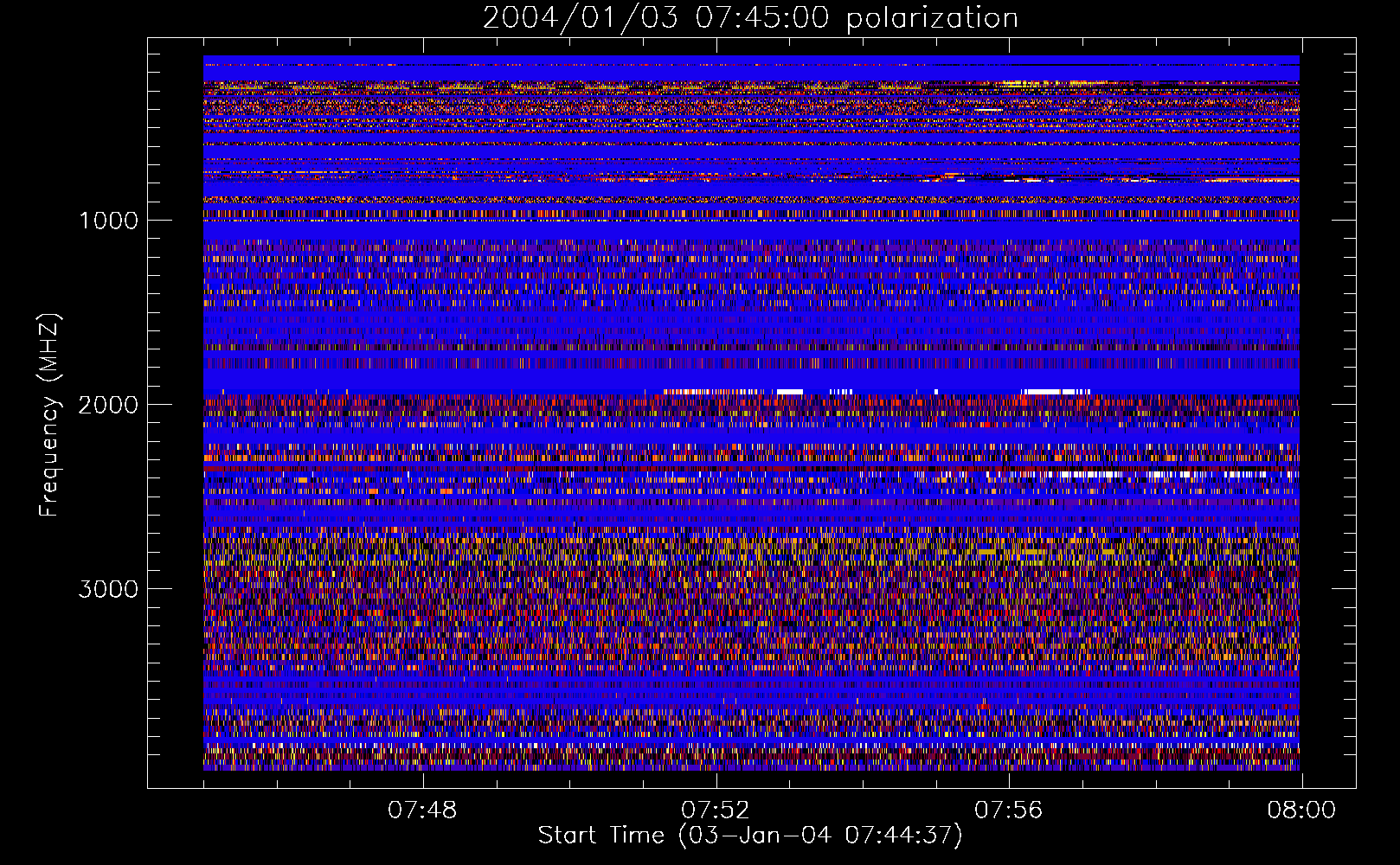The height and width of the screenshot is (865, 1400).
Task: Select the 'Start Time (03-Jan-04 07:44:37)' axis label
Action: (x=750, y=836)
